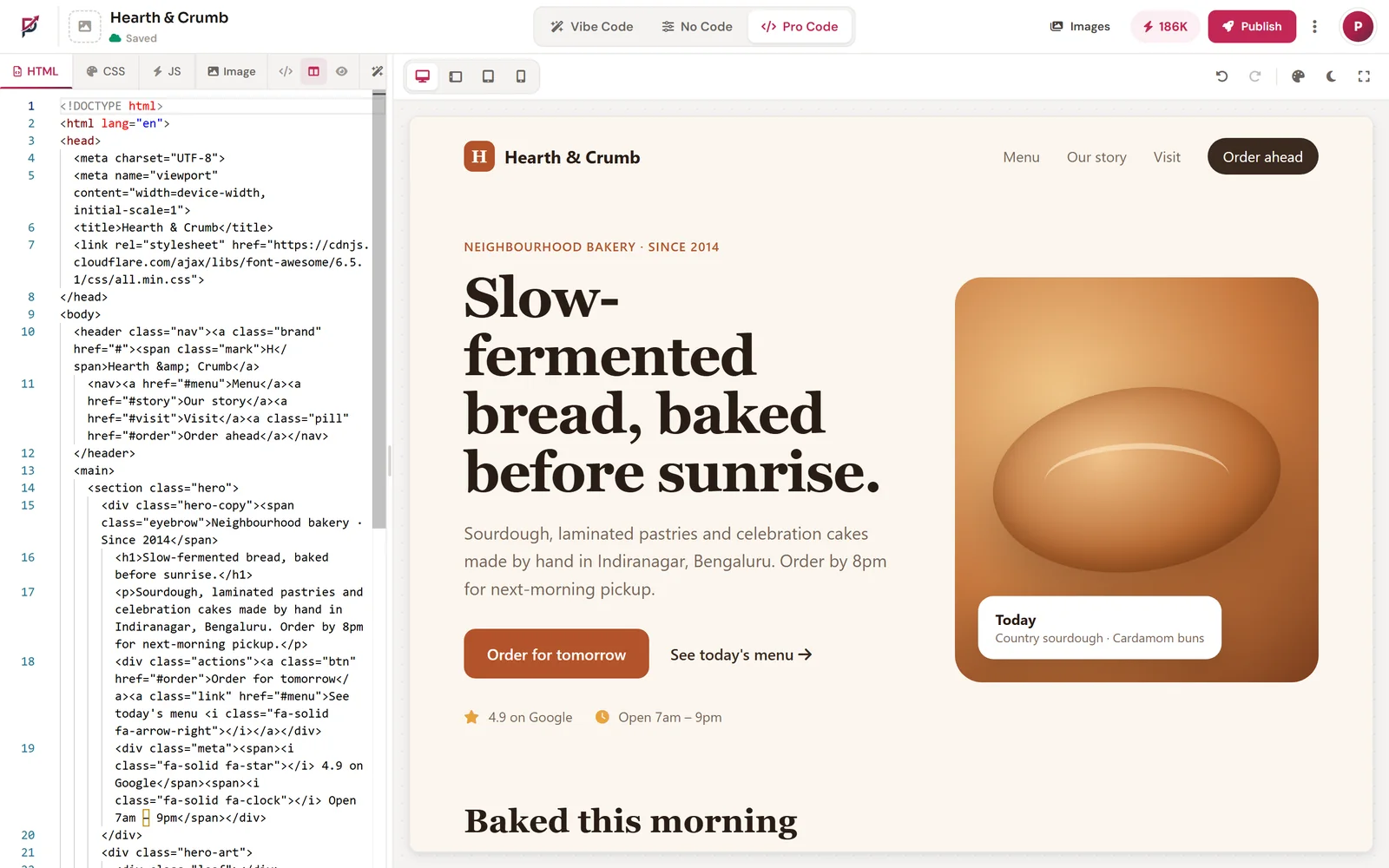Image resolution: width=1389 pixels, height=868 pixels.
Task: Open the JS editor tab
Action: [167, 71]
